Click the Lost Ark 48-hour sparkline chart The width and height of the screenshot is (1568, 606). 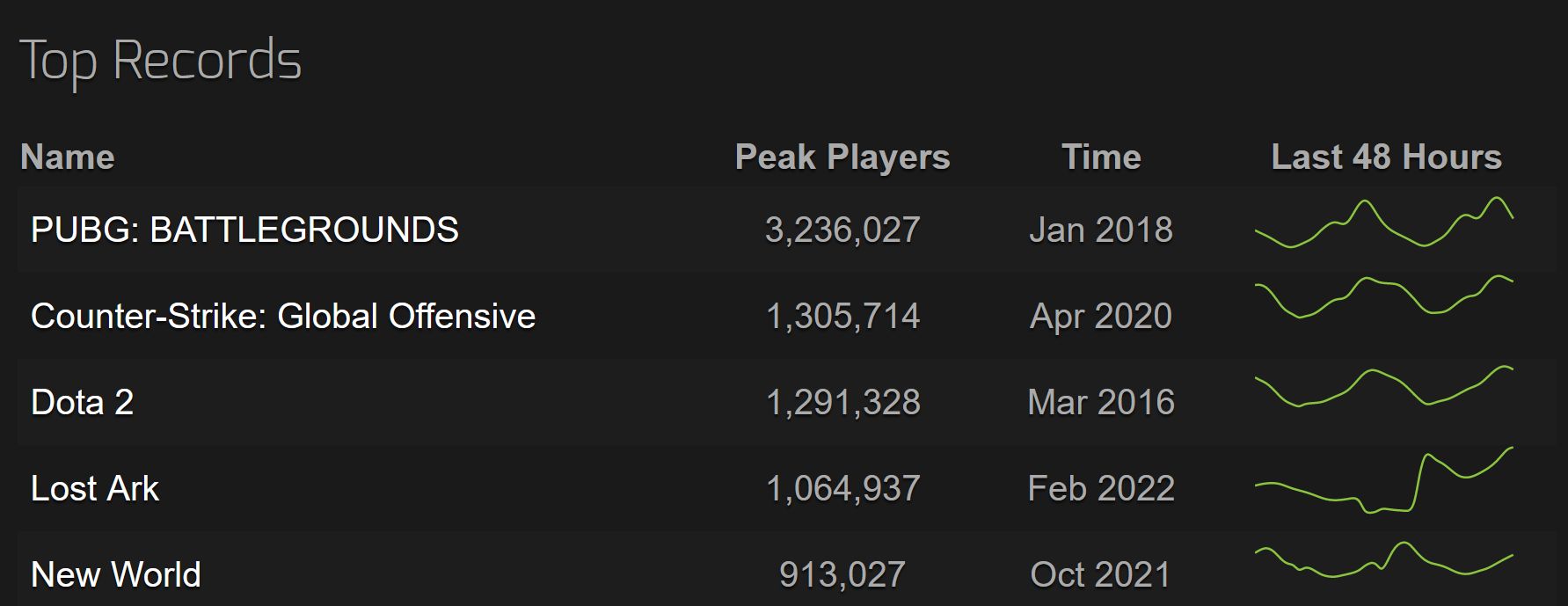tap(1384, 480)
